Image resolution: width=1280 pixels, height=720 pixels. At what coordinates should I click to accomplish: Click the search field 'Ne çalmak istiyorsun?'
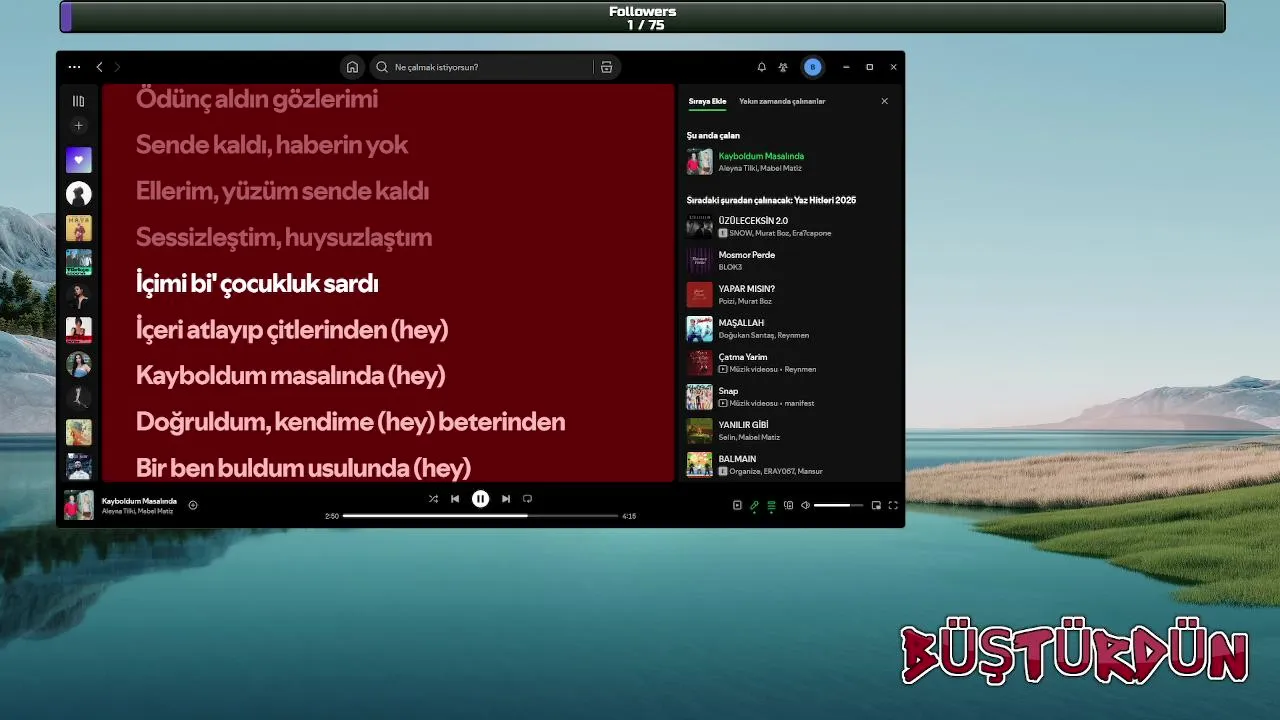point(482,67)
